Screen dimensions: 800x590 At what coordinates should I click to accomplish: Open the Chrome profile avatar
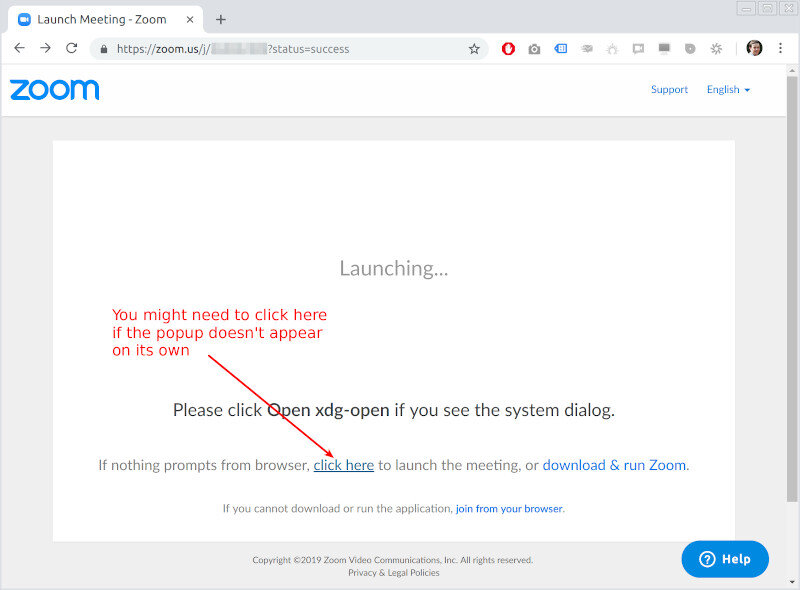[x=754, y=48]
